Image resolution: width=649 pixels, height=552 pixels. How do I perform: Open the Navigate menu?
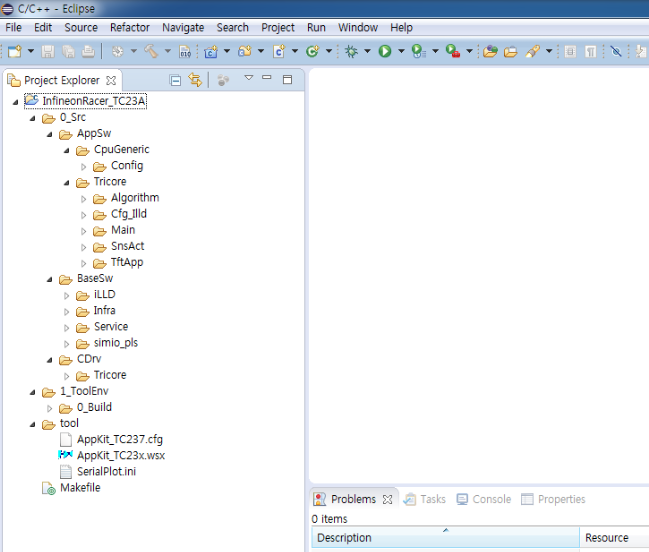pyautogui.click(x=183, y=28)
